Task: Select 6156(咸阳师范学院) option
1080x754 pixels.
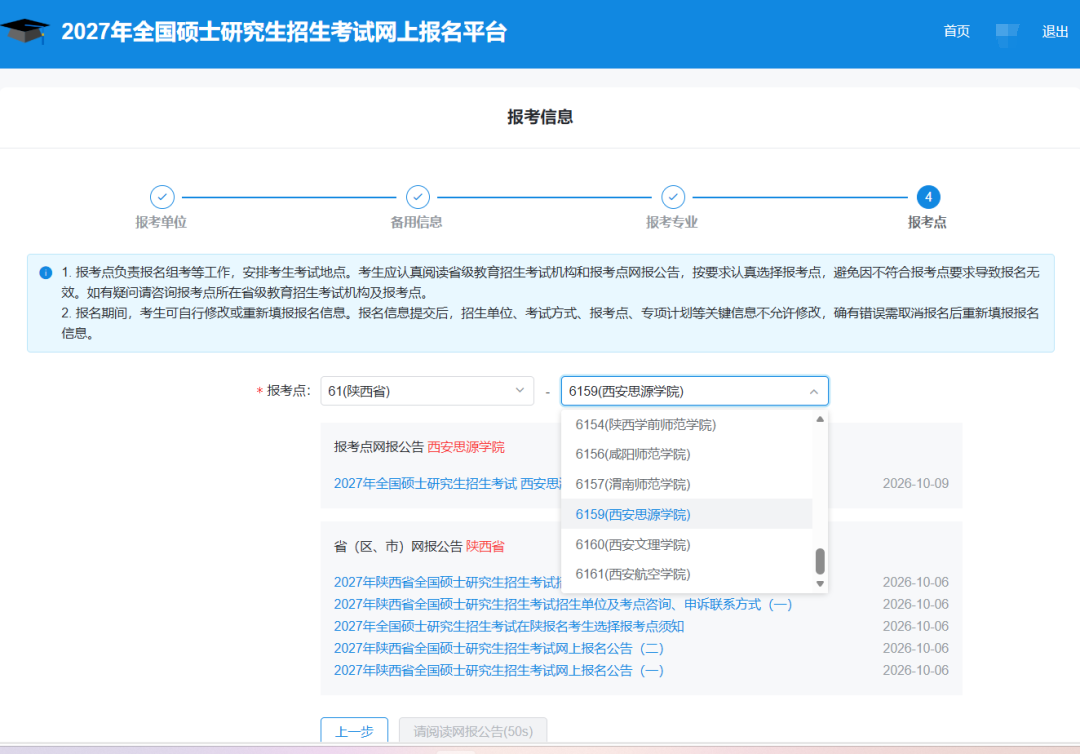Action: 687,454
